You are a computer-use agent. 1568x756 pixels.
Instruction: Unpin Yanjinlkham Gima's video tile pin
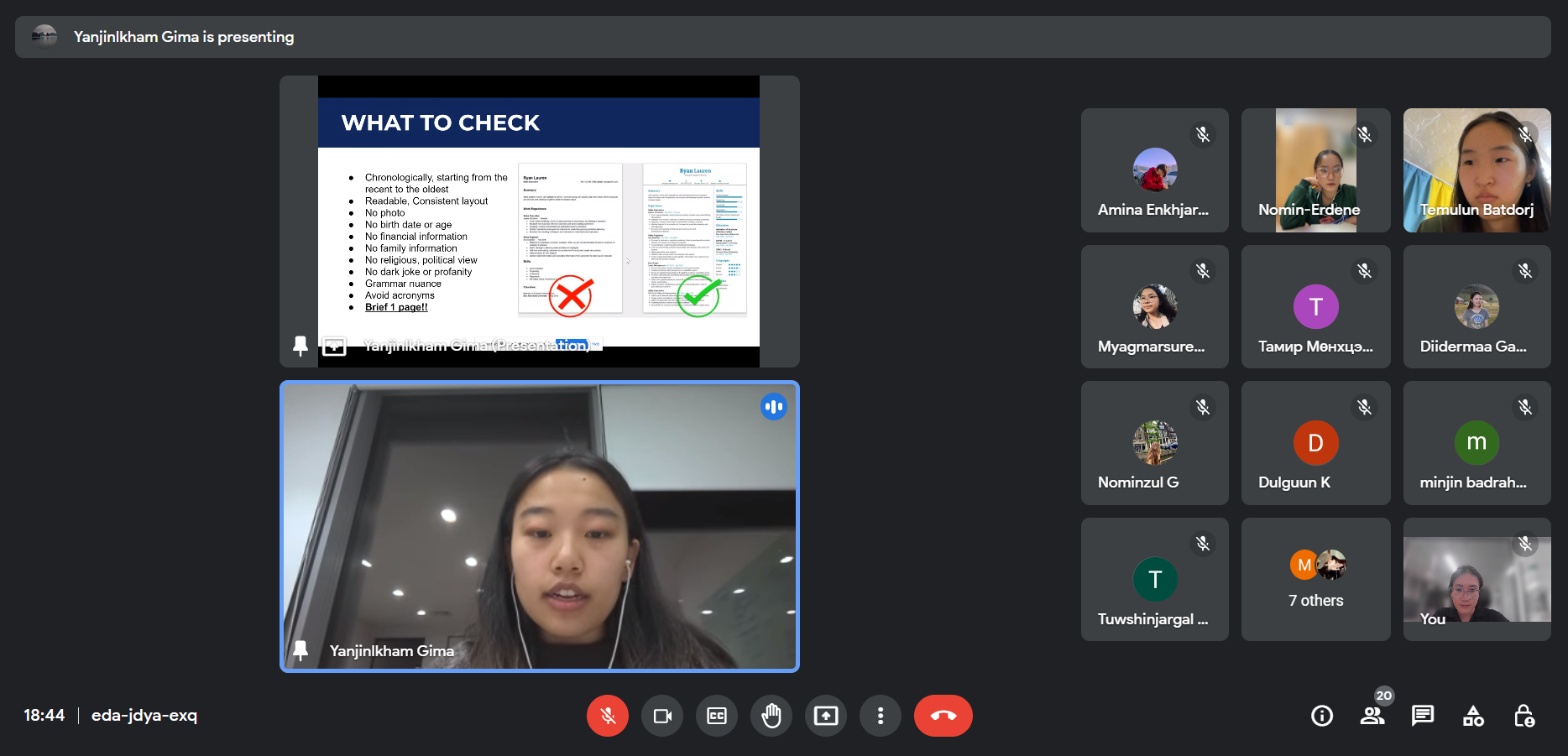301,650
